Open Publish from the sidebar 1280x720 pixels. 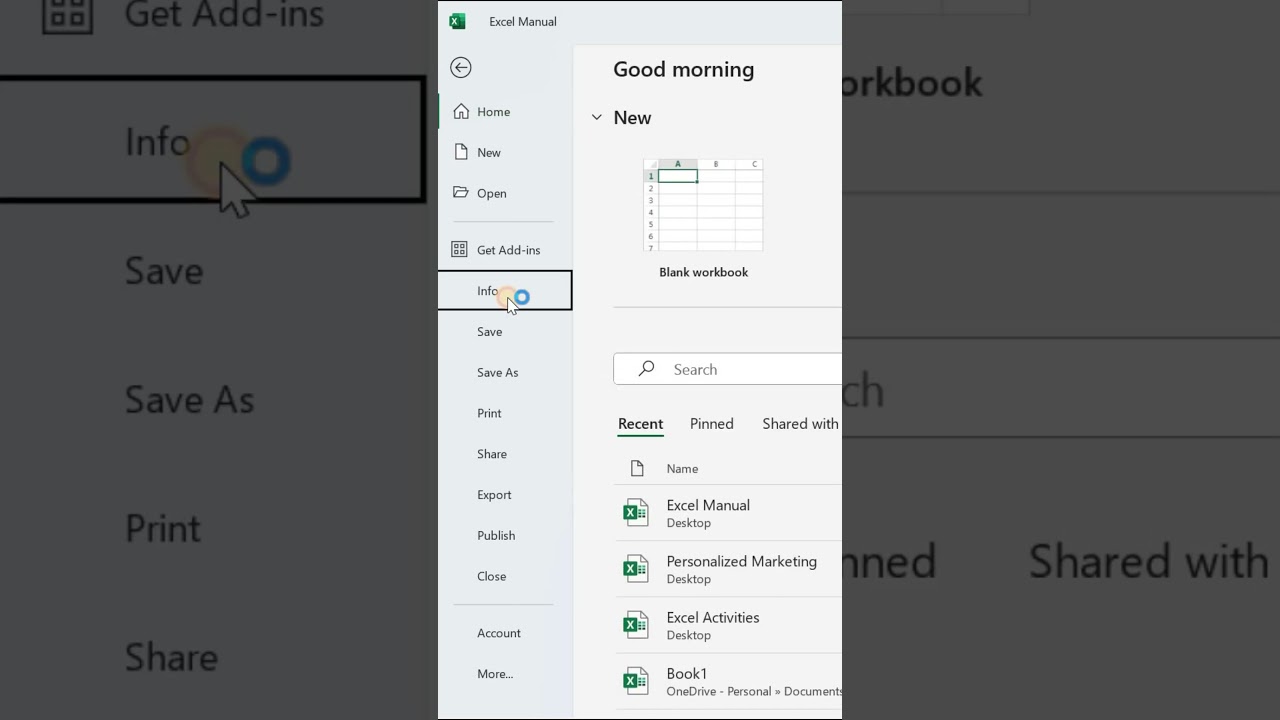pos(505,535)
